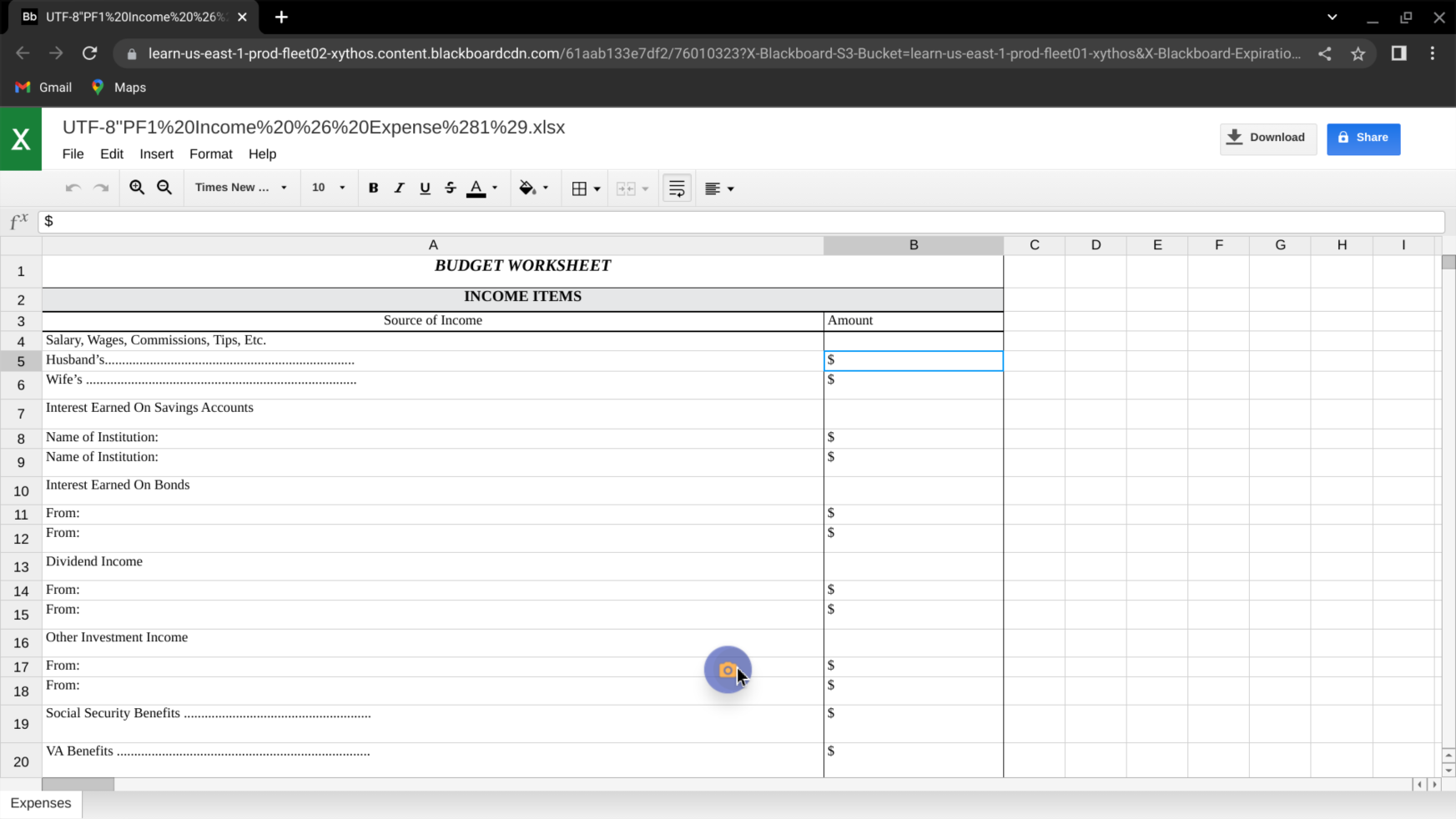This screenshot has width=1456, height=819.
Task: Click the Download button
Action: (1268, 138)
